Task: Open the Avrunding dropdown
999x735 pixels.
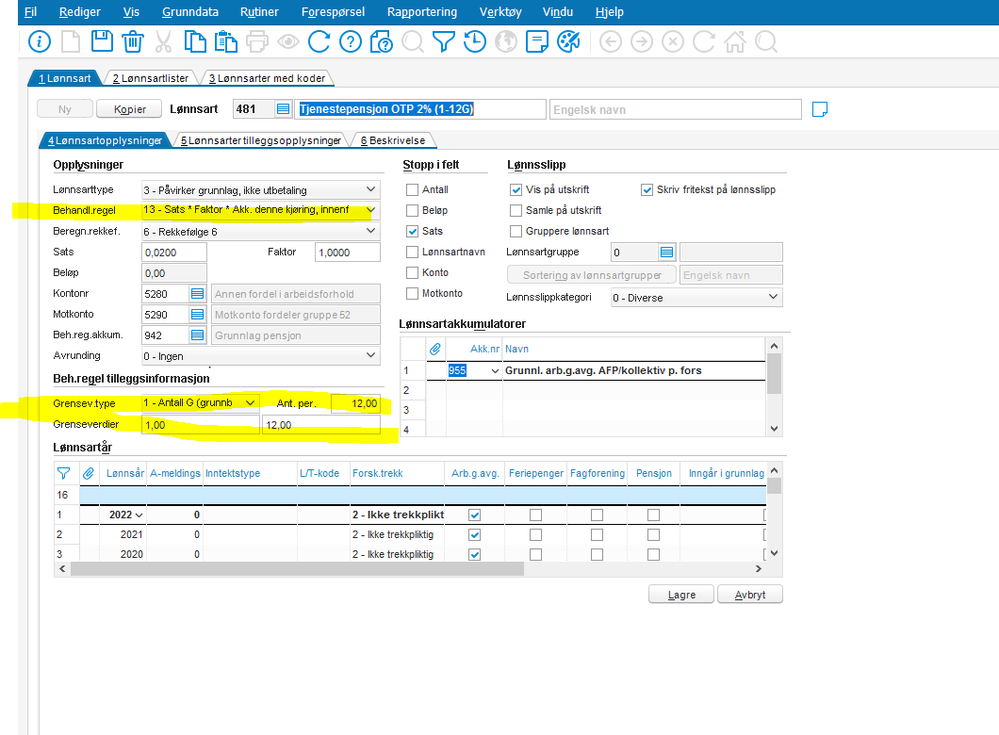Action: (x=261, y=355)
